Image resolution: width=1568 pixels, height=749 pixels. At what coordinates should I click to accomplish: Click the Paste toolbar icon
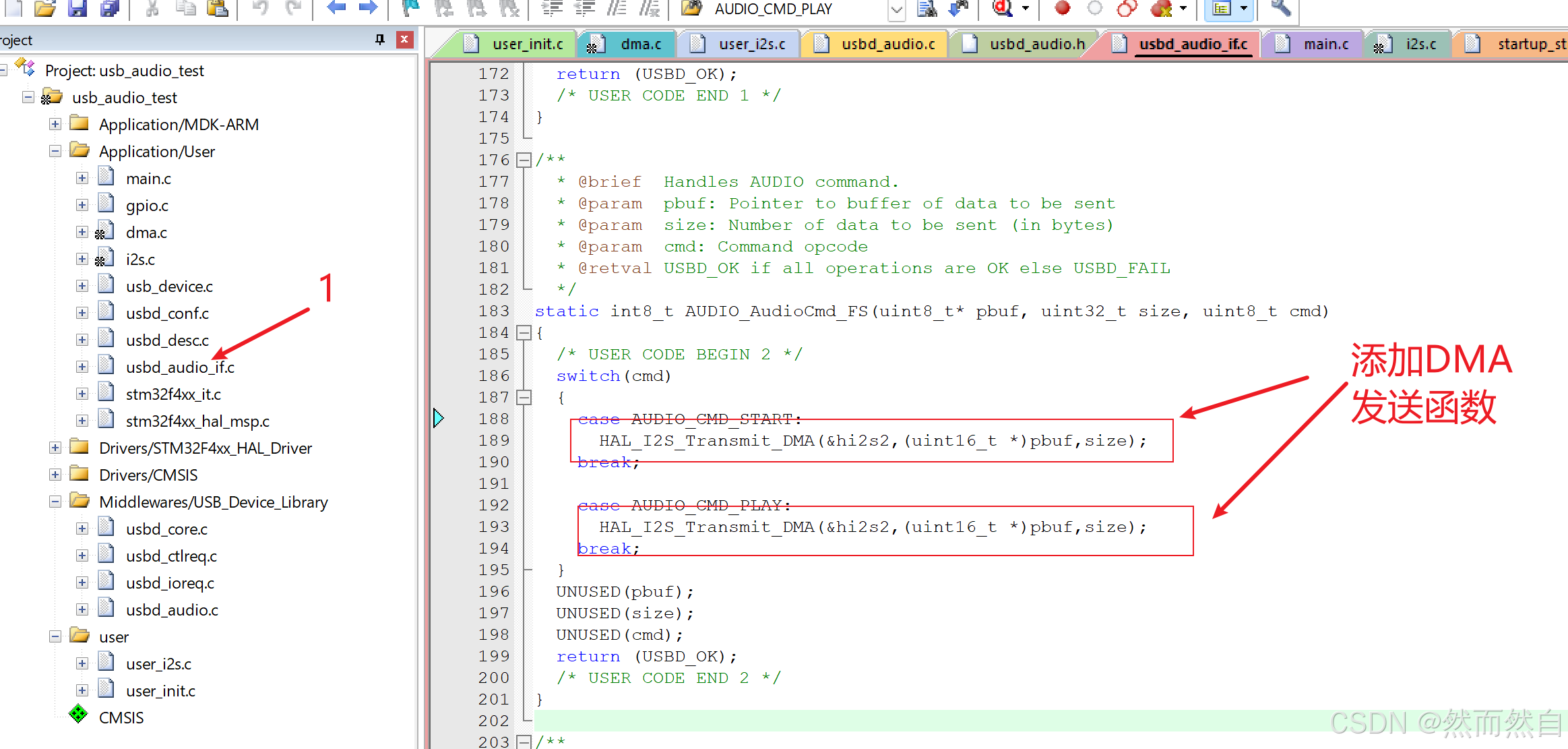pos(217,8)
